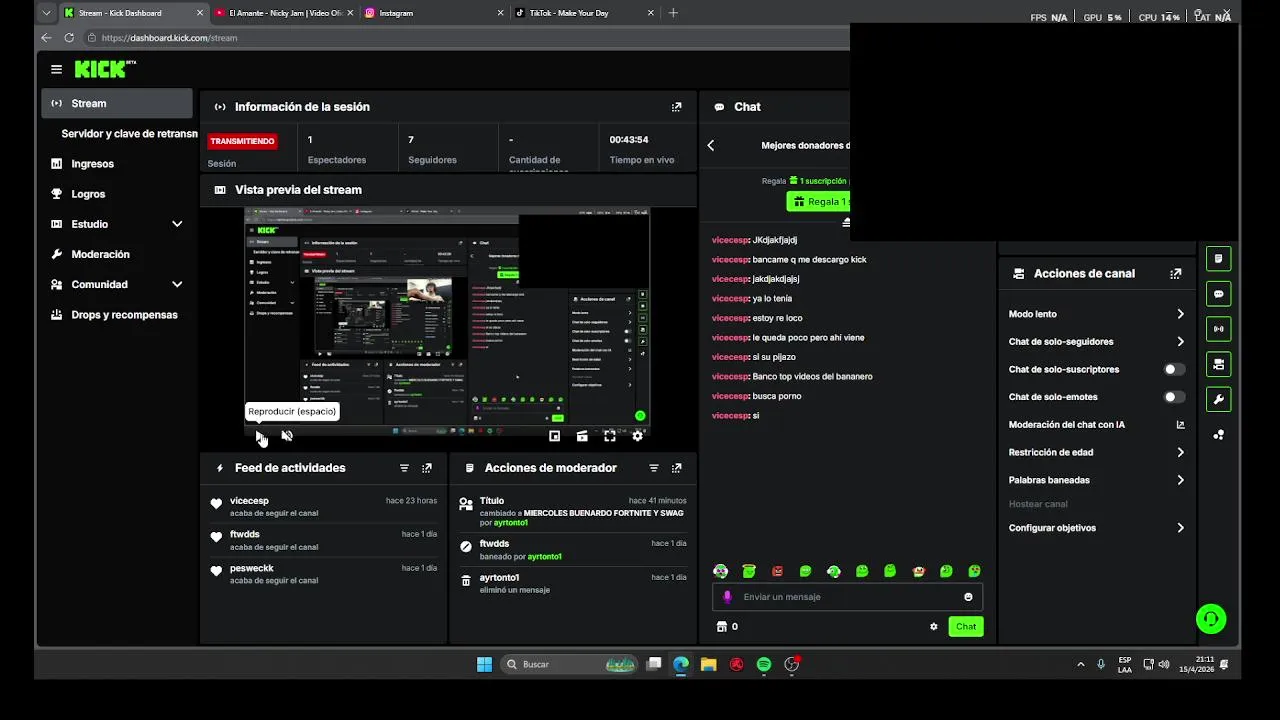Switch to the Instagram browser tab
This screenshot has height=720, width=1280.
click(x=433, y=13)
